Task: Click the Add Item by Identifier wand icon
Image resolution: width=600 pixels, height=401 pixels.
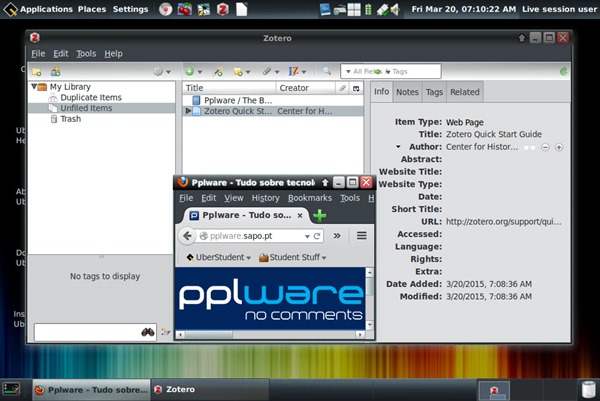Action: click(x=218, y=72)
